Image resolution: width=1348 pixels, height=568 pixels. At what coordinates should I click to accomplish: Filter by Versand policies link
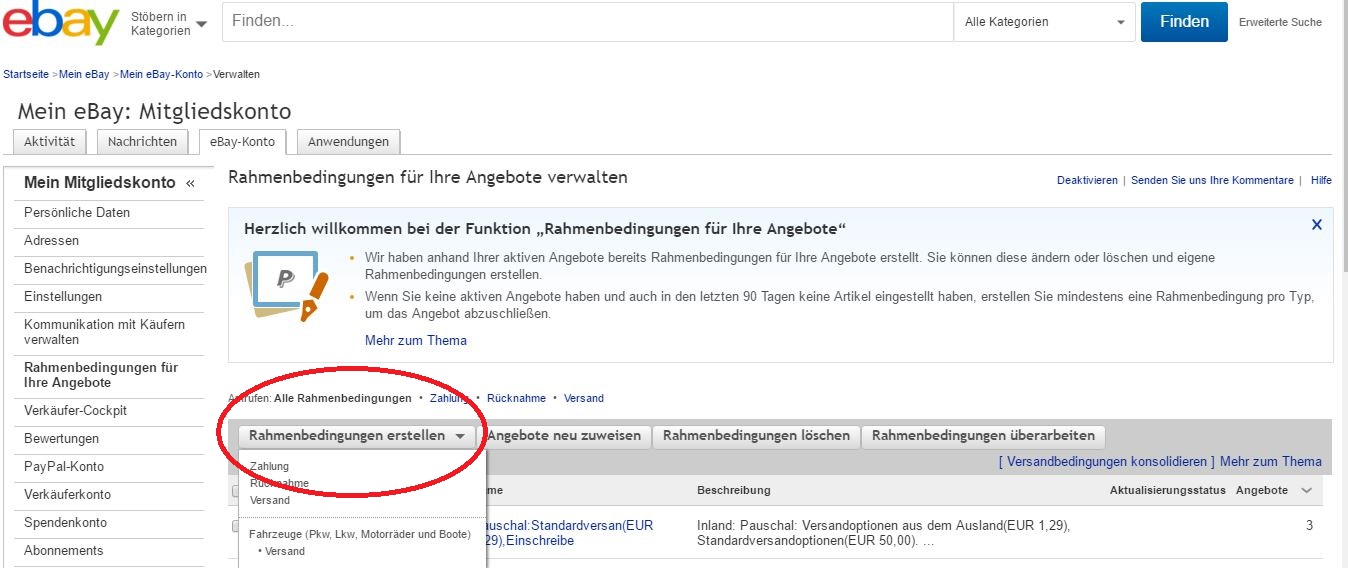pyautogui.click(x=584, y=398)
